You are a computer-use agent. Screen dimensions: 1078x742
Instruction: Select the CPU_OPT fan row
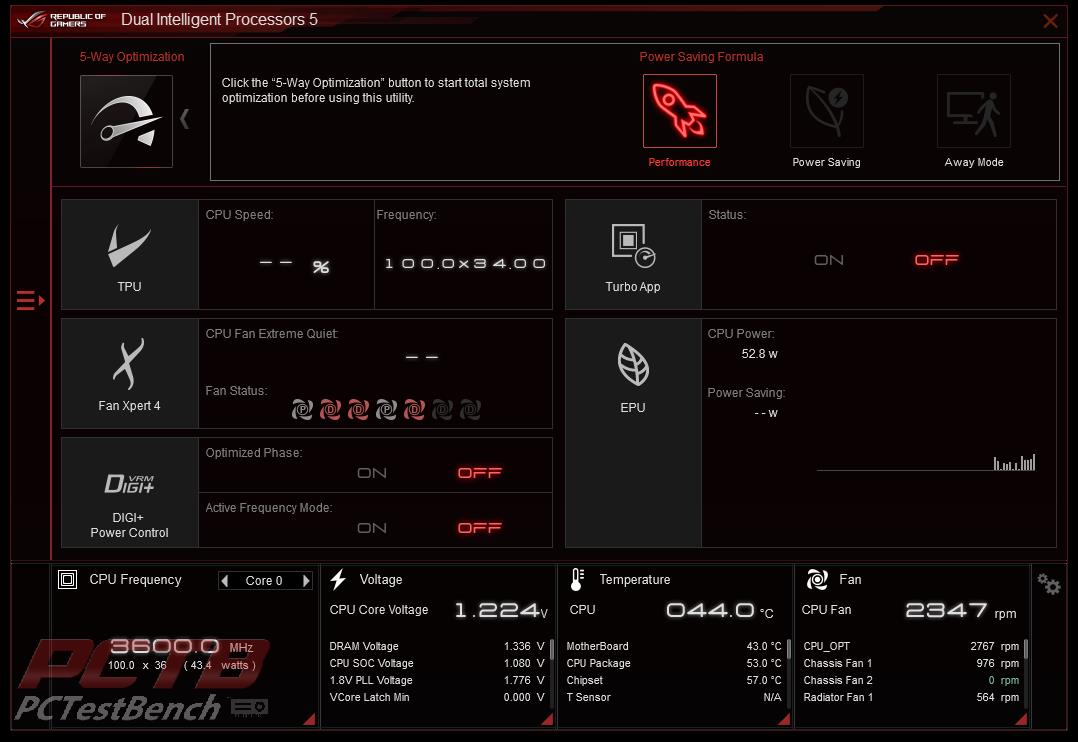(911, 646)
